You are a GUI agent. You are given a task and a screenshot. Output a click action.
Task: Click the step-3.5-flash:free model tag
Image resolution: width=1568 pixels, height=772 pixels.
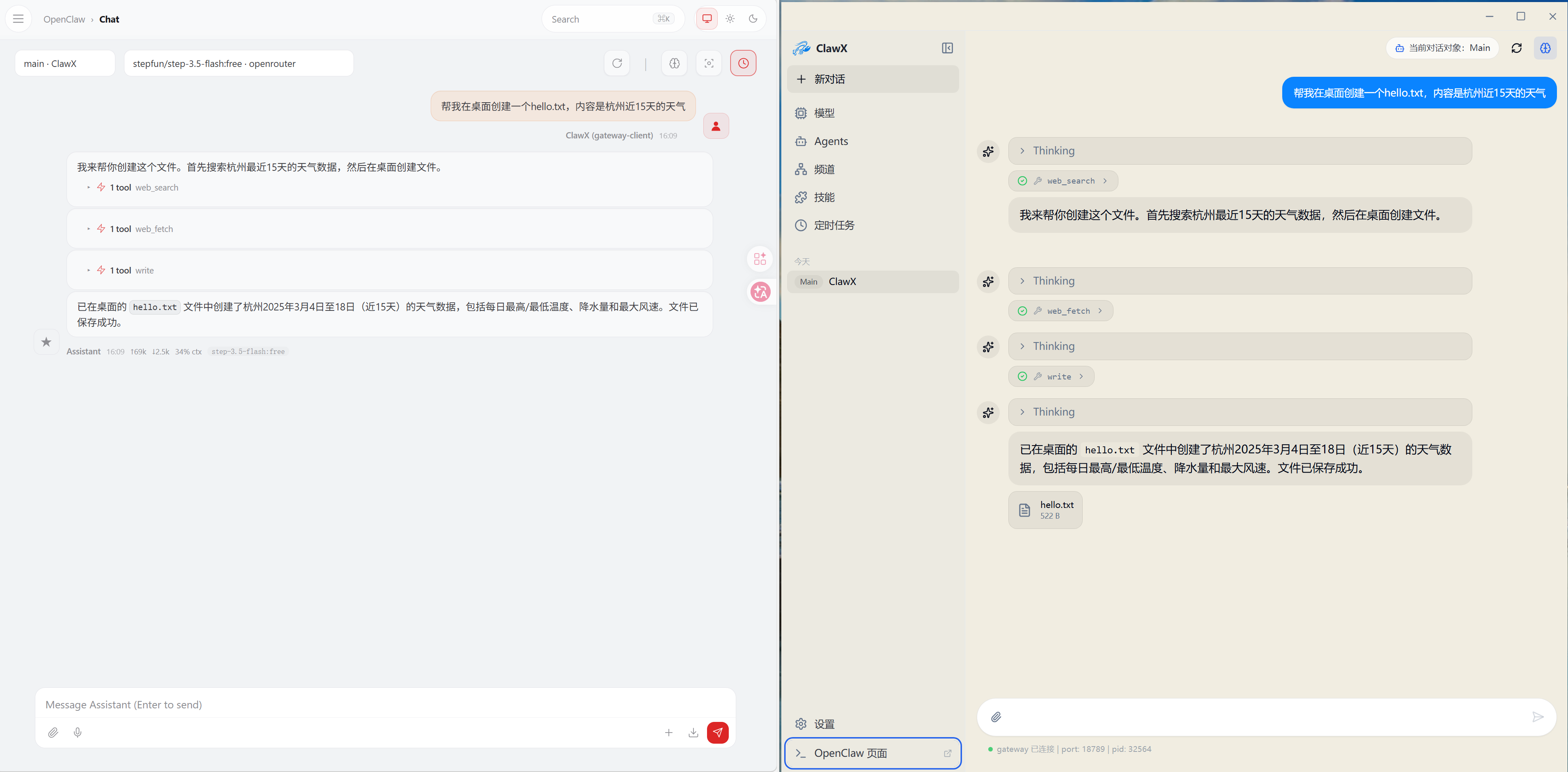[248, 352]
